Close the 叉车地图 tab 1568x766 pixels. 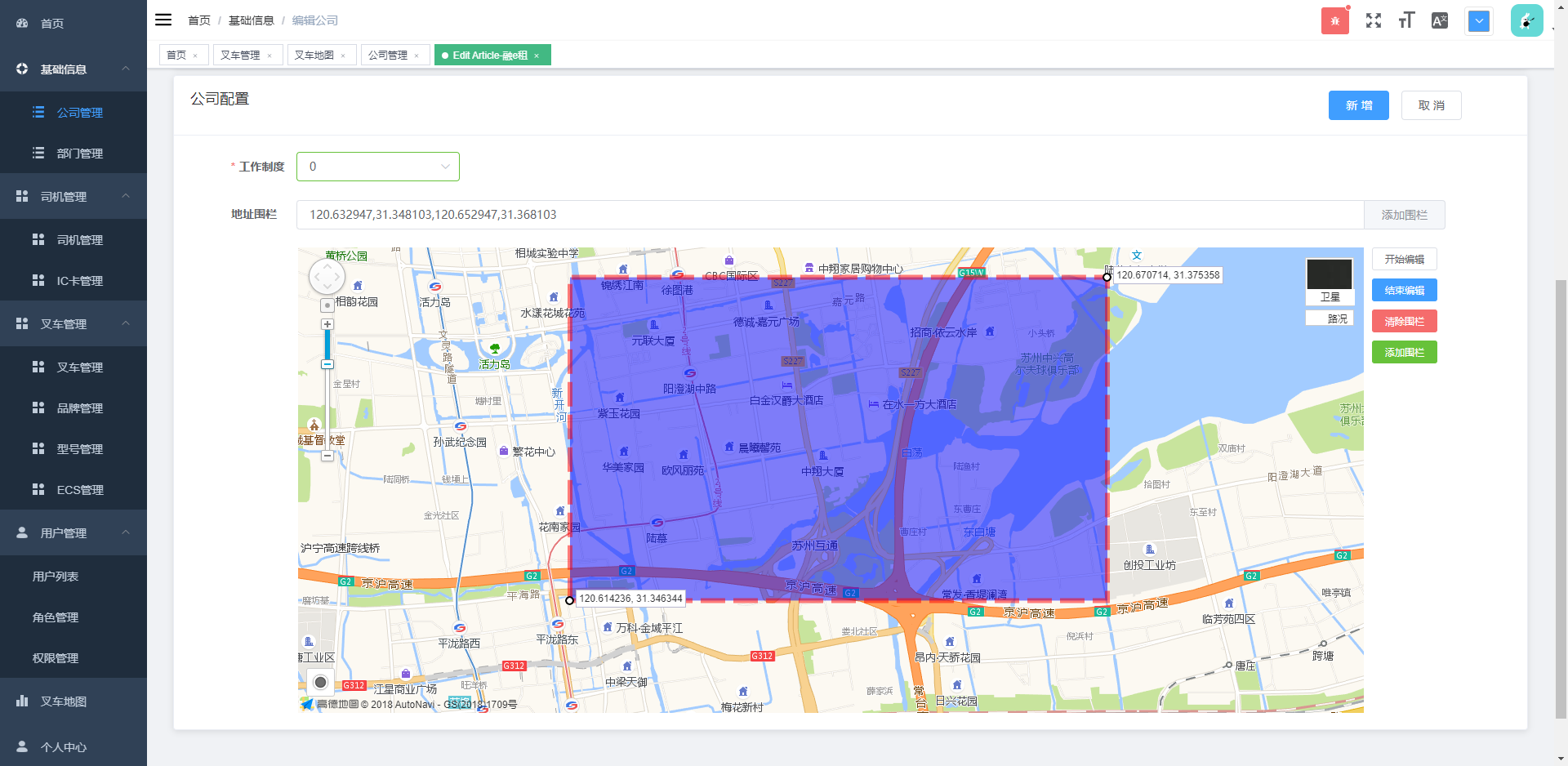(x=343, y=56)
